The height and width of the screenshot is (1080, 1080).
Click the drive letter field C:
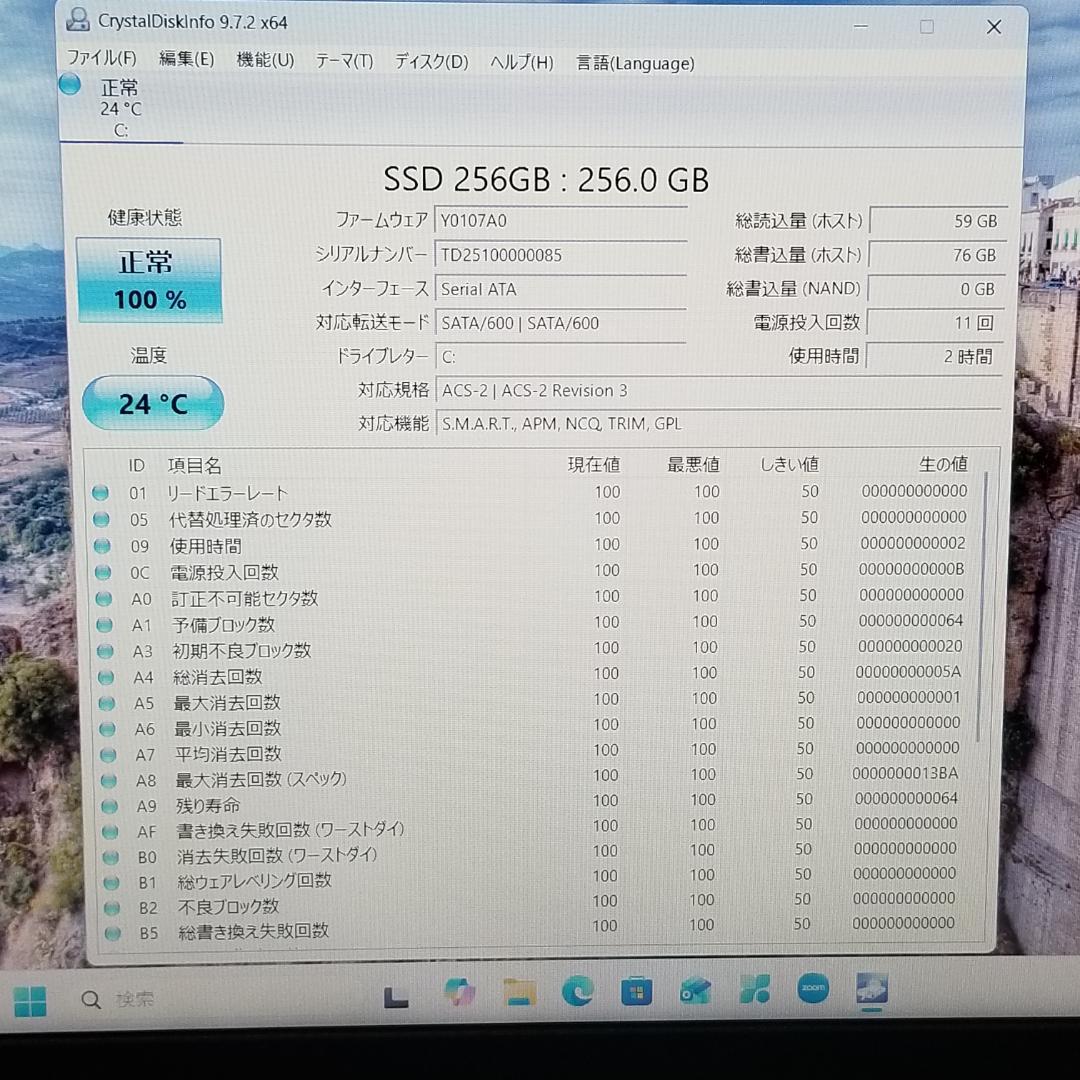(561, 357)
